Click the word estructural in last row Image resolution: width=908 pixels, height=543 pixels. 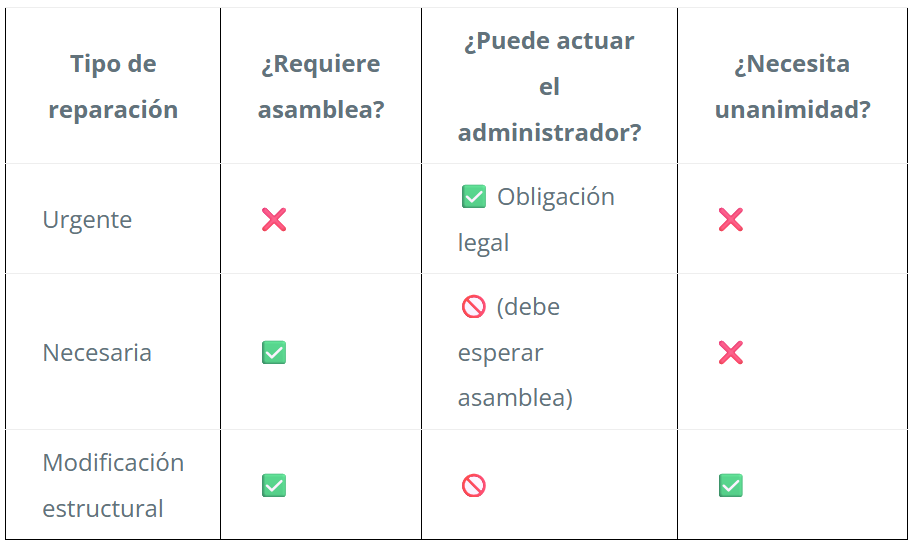pyautogui.click(x=103, y=509)
